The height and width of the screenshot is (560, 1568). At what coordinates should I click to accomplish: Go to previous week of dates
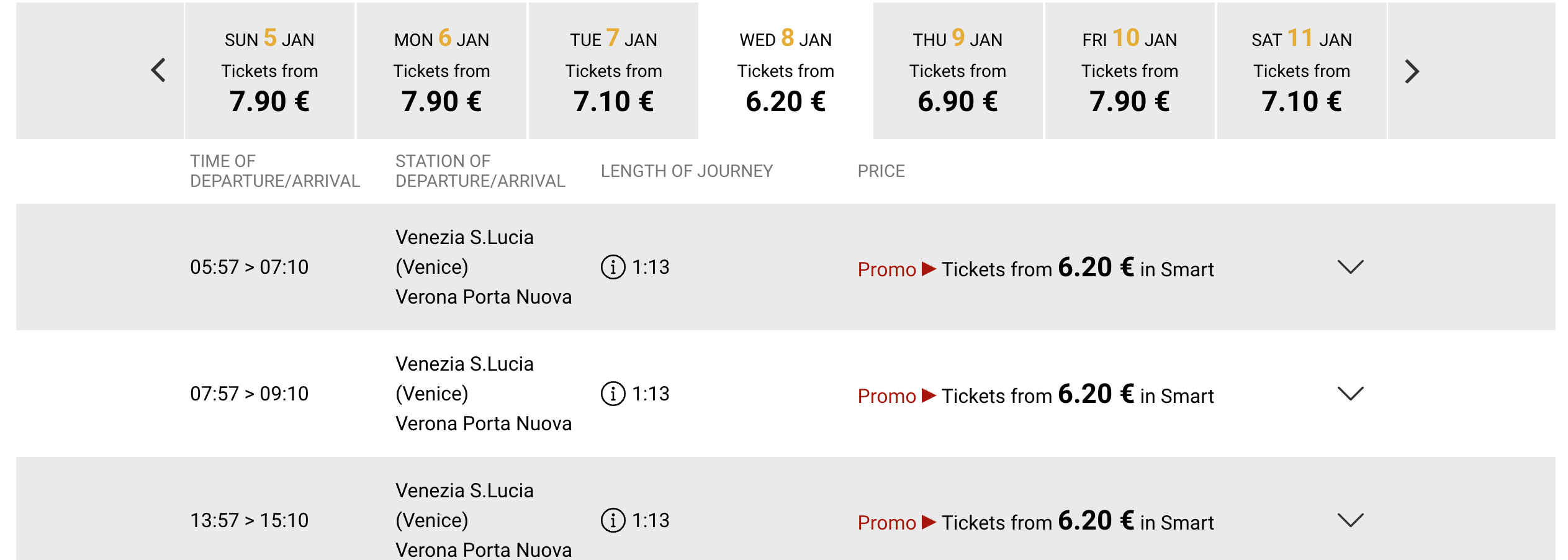(158, 70)
